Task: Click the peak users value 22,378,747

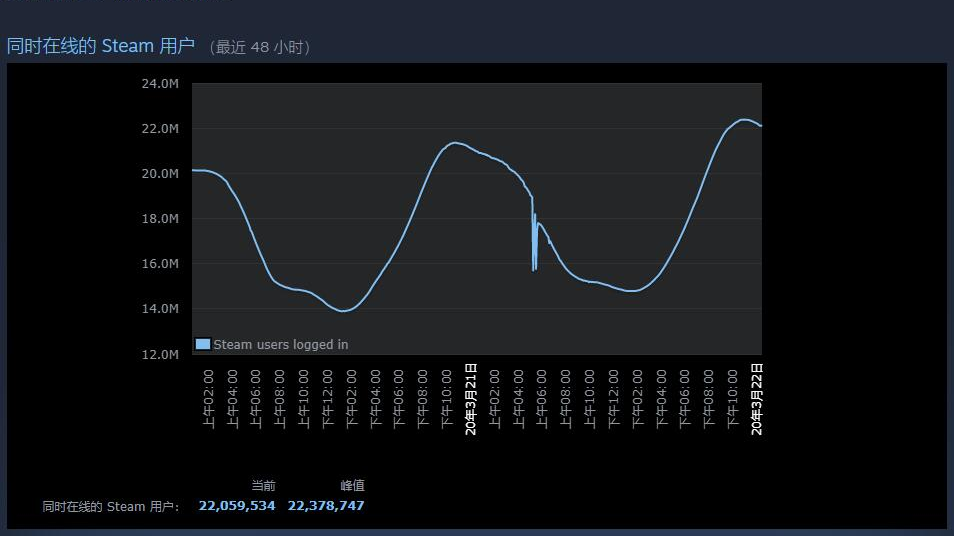Action: [x=326, y=506]
